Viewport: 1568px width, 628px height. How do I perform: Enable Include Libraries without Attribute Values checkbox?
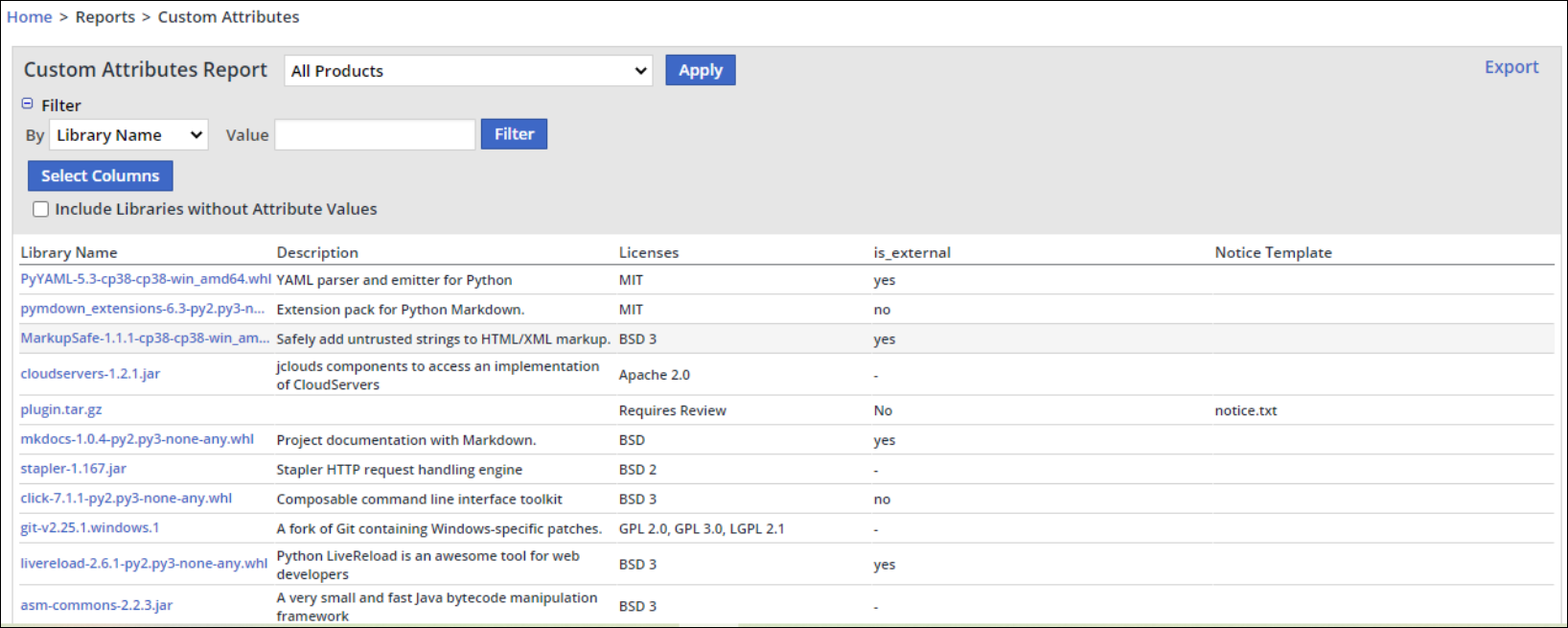coord(41,209)
